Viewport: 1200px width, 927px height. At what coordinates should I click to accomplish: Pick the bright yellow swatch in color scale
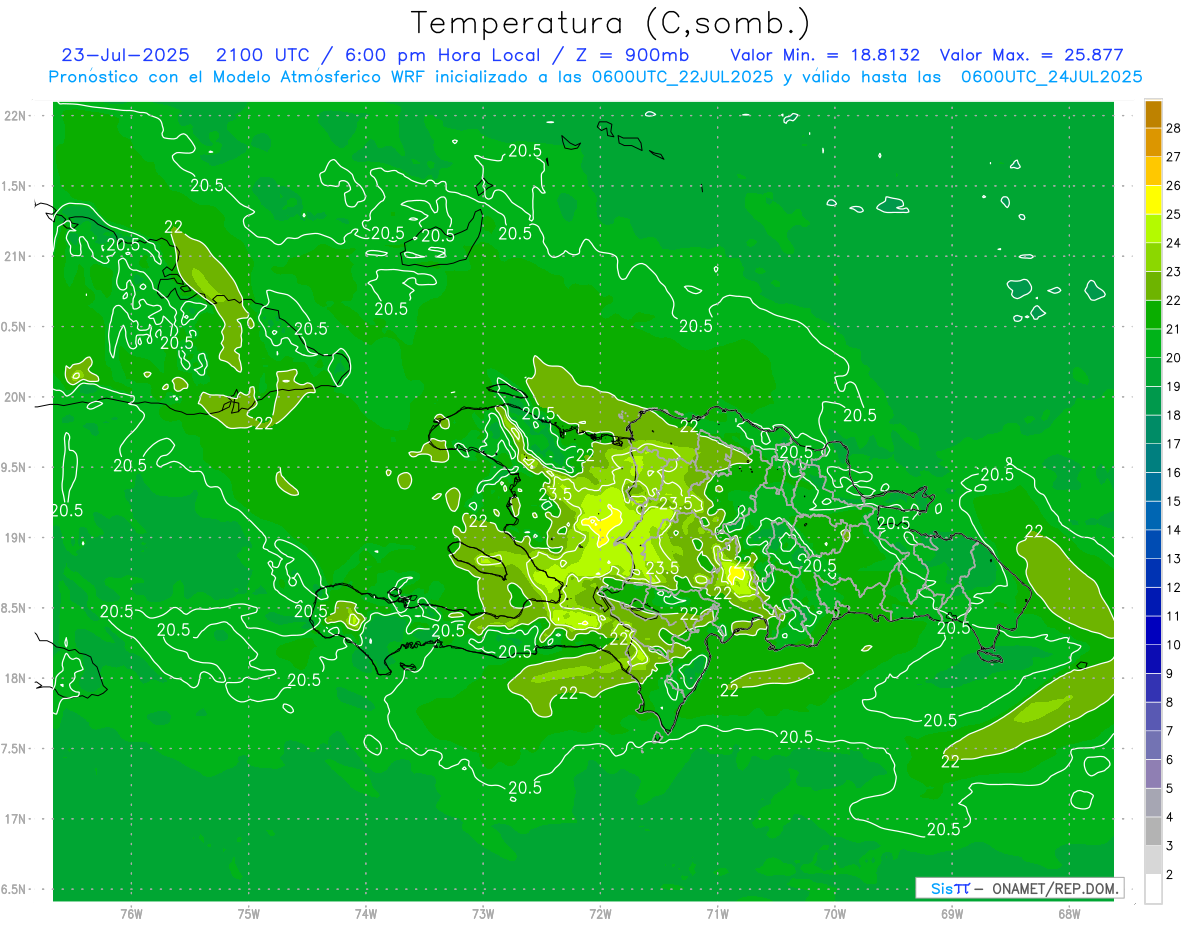click(1153, 200)
